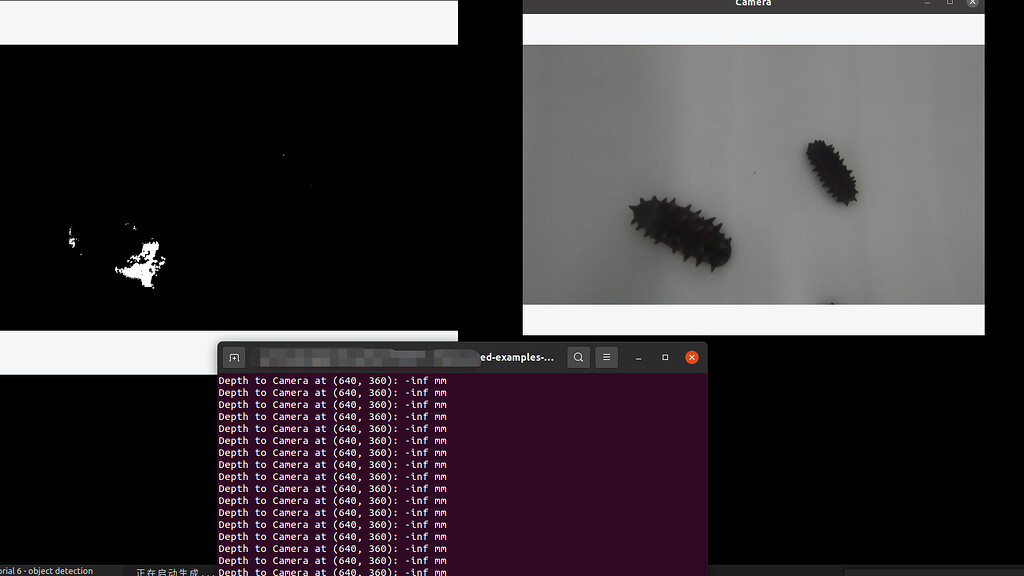Minimize the terminal window

(638, 357)
